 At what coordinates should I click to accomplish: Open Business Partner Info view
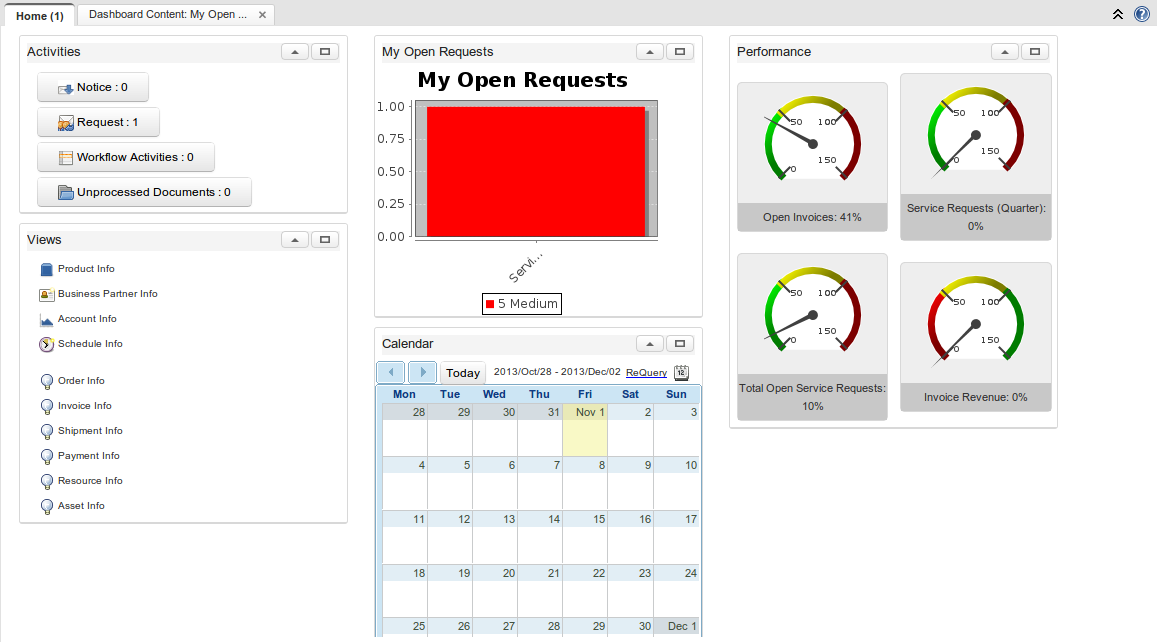point(107,293)
